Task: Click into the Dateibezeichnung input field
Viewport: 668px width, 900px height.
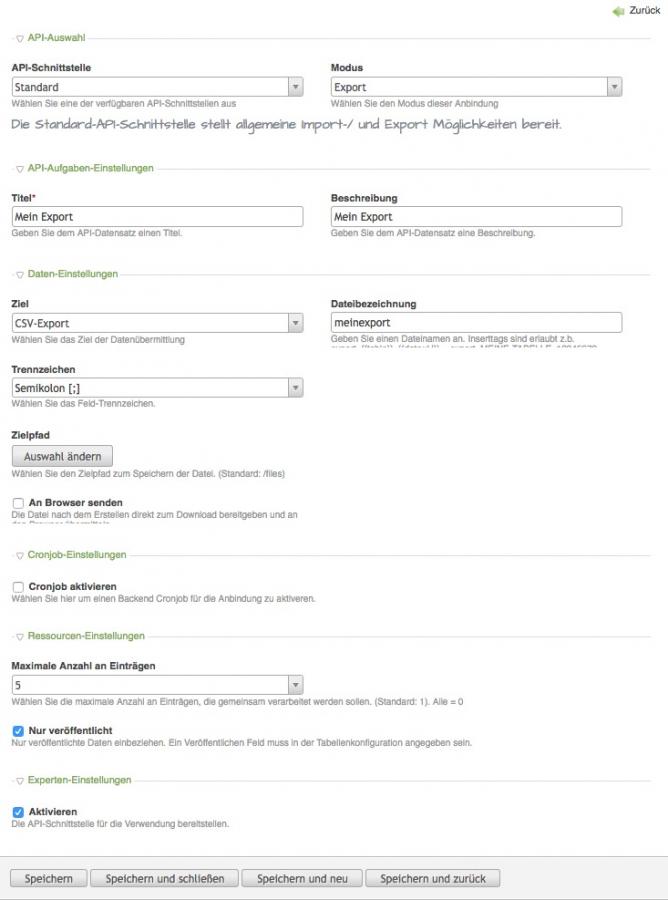Action: click(x=476, y=323)
